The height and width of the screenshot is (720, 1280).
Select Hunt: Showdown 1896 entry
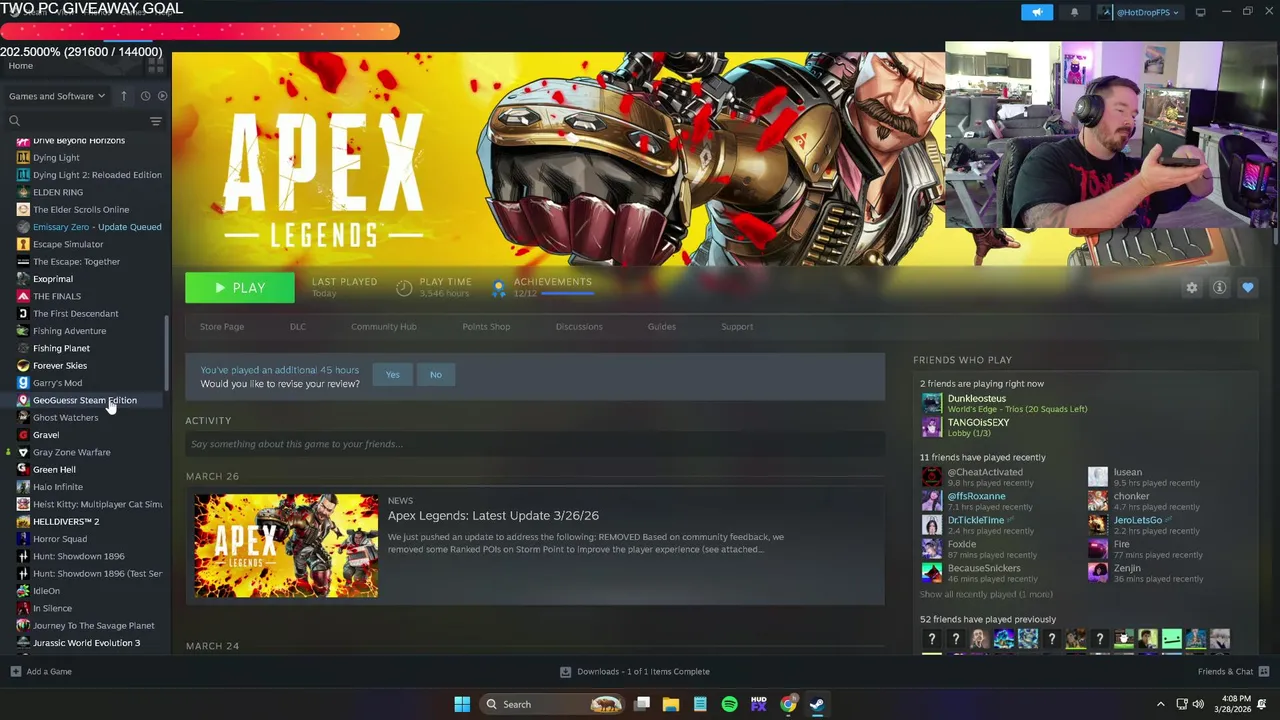click(x=78, y=556)
